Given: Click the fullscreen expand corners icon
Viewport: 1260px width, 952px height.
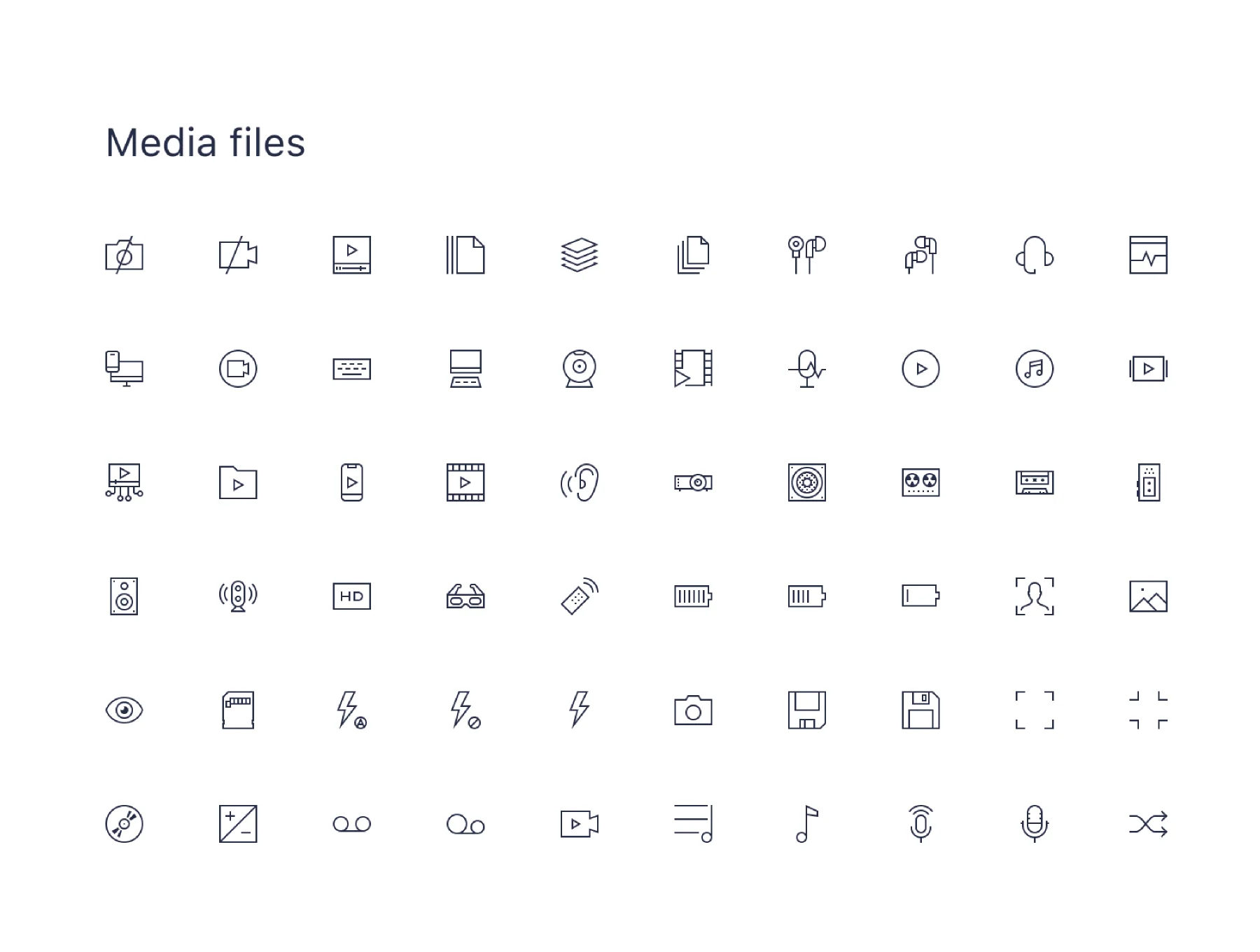Looking at the screenshot, I should (x=1035, y=710).
